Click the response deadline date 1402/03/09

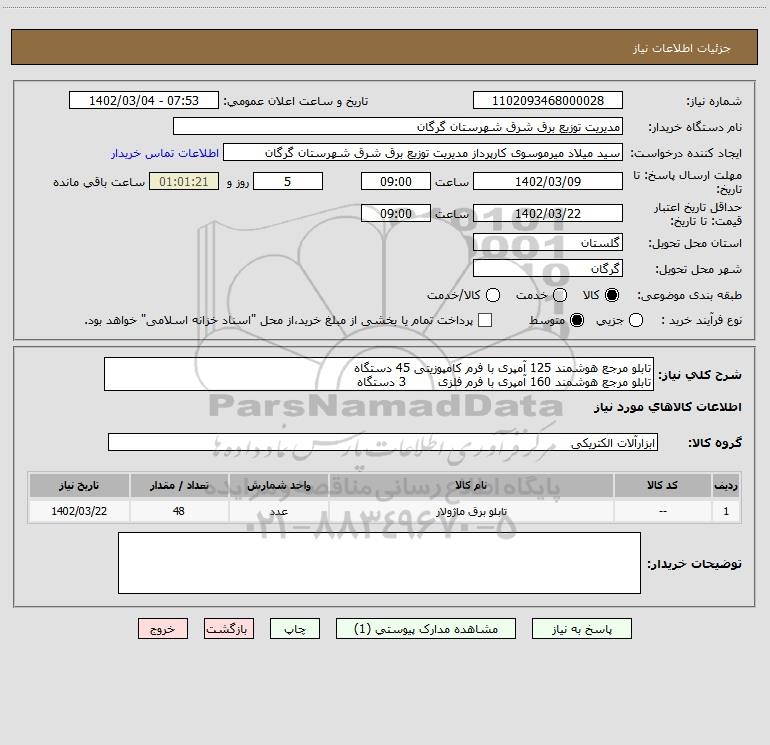tap(548, 181)
